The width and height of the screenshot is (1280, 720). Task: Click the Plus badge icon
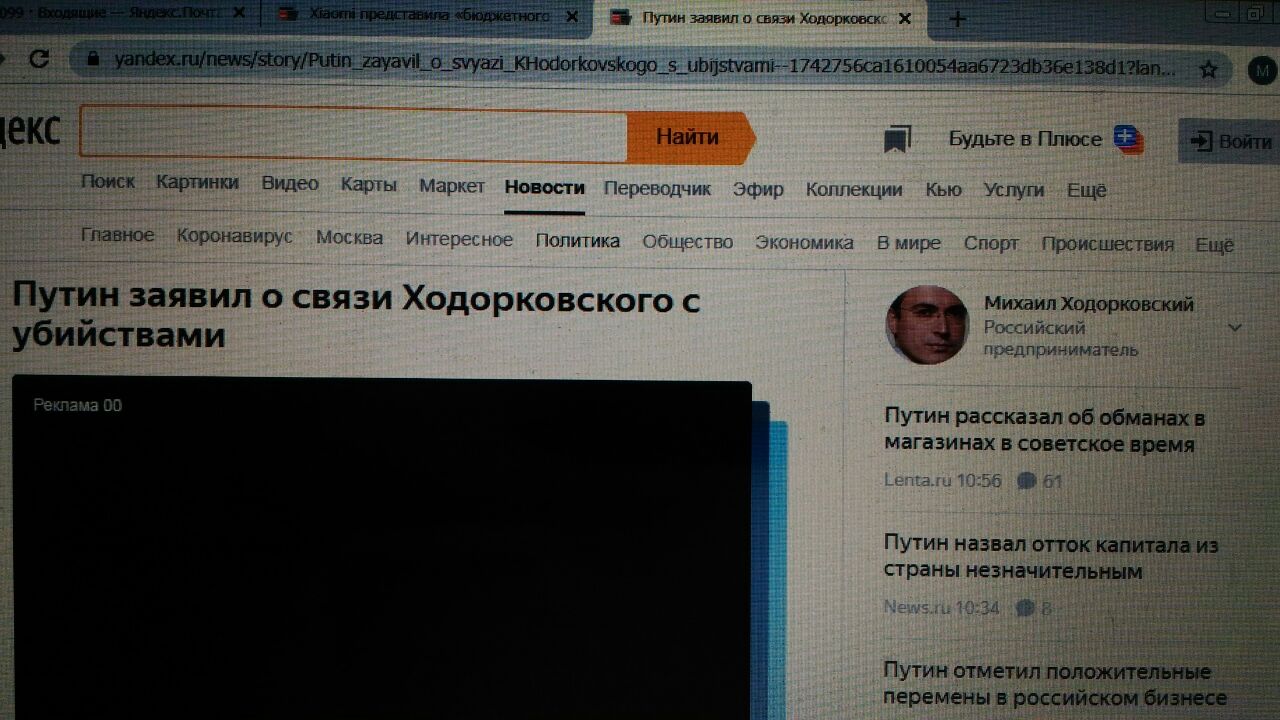[x=1128, y=140]
